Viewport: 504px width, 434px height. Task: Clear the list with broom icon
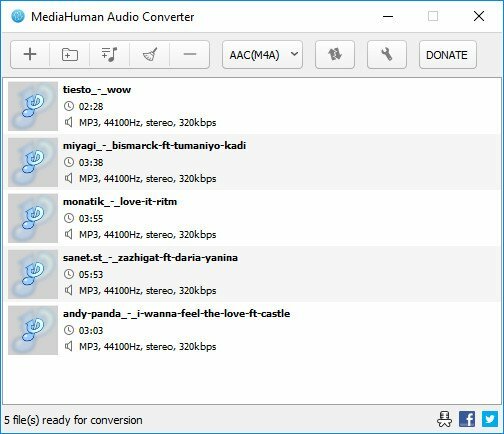[150, 55]
